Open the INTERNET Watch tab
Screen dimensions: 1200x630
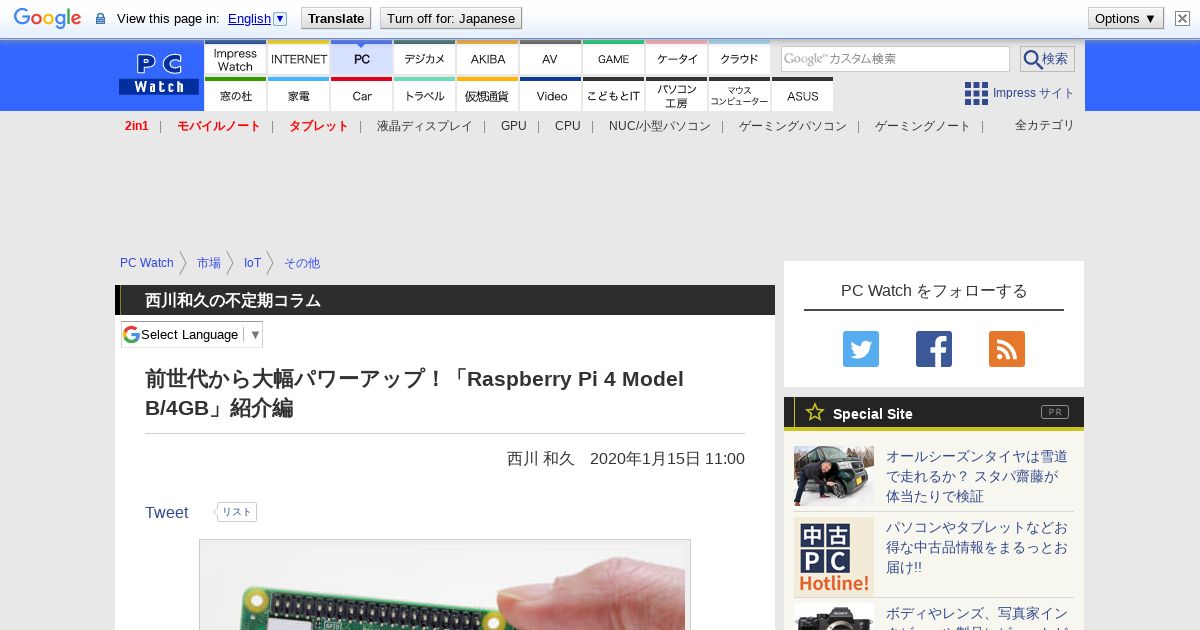click(x=299, y=59)
